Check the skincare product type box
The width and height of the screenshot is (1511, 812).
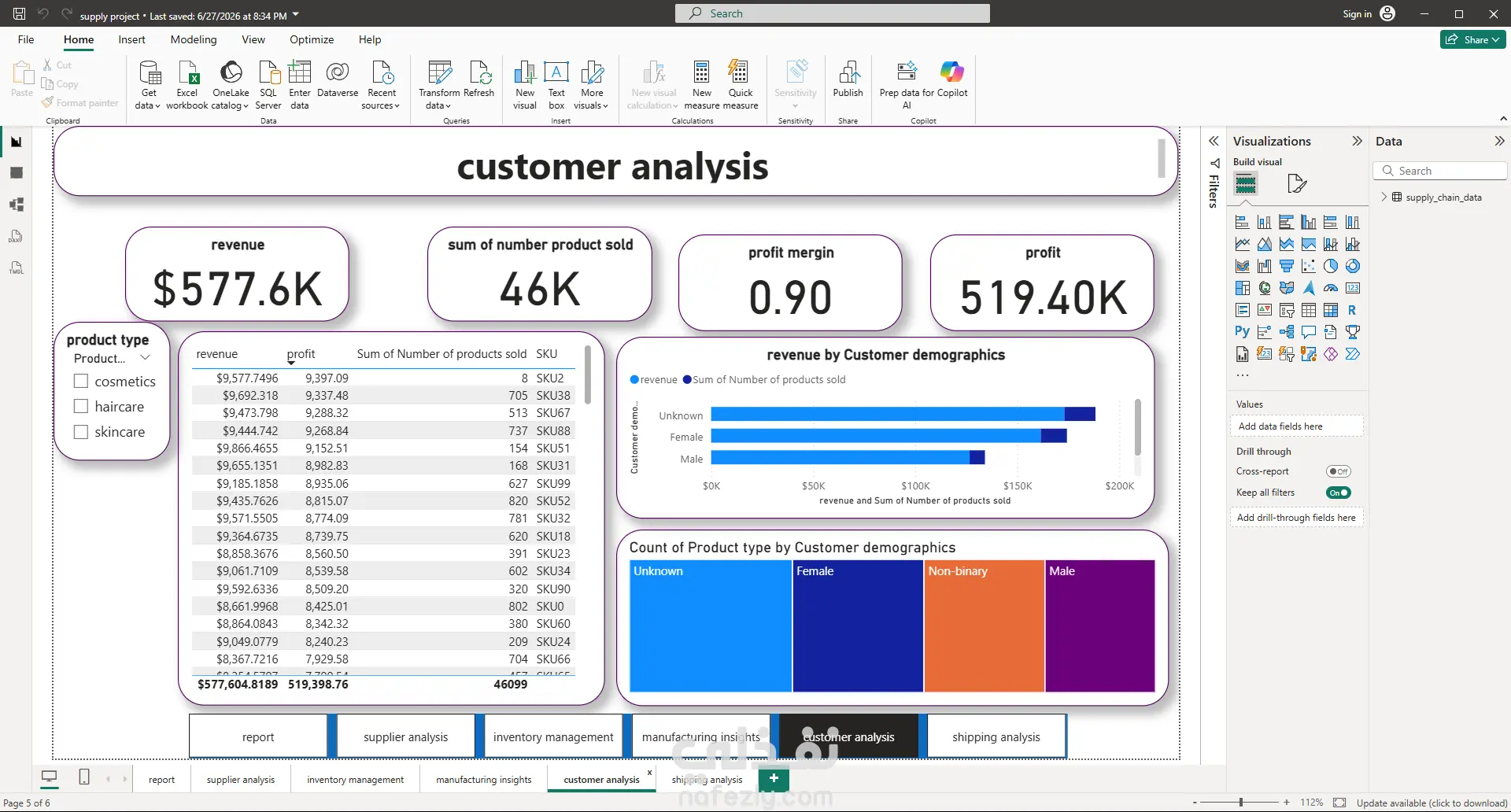80,431
